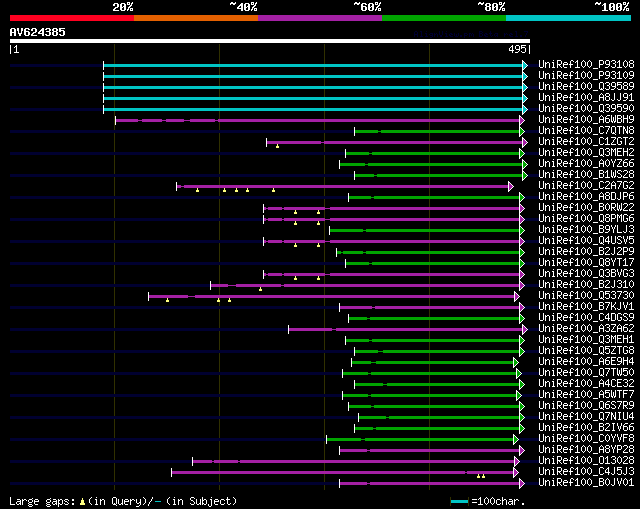Click the green arrowhead of UniRef100_C7QTN8
Screen dimensions: 640x509
[522, 131]
